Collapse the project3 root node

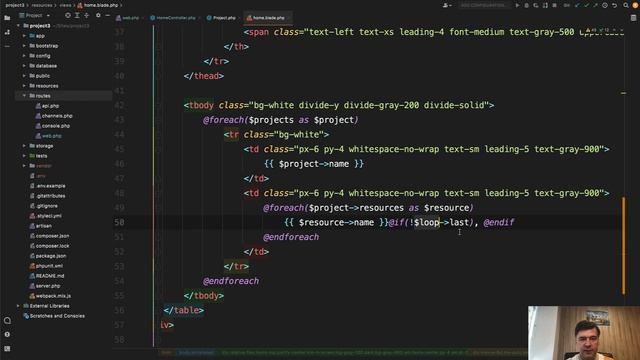click(18, 26)
